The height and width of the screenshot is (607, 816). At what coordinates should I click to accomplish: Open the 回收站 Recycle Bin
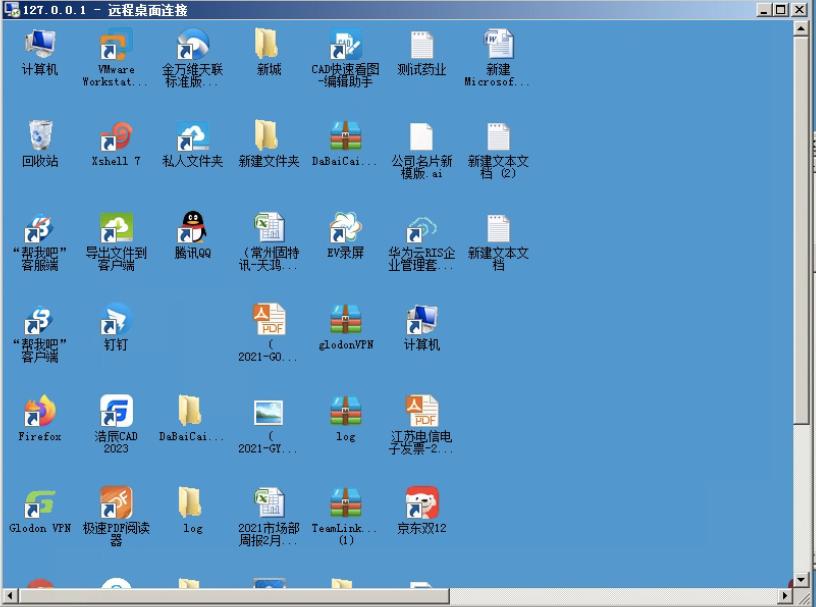click(40, 142)
